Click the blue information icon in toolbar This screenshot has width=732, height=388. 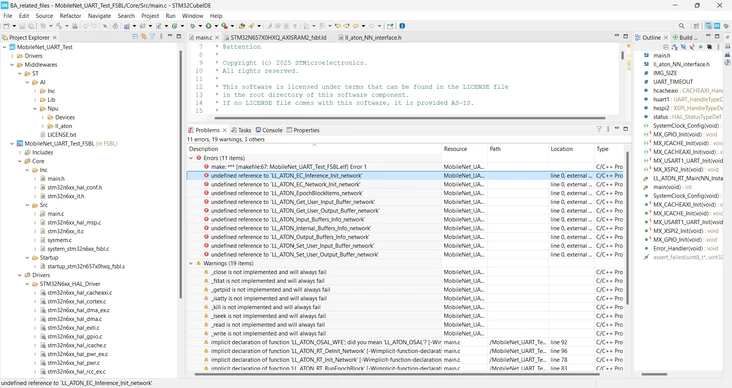pyautogui.click(x=402, y=26)
